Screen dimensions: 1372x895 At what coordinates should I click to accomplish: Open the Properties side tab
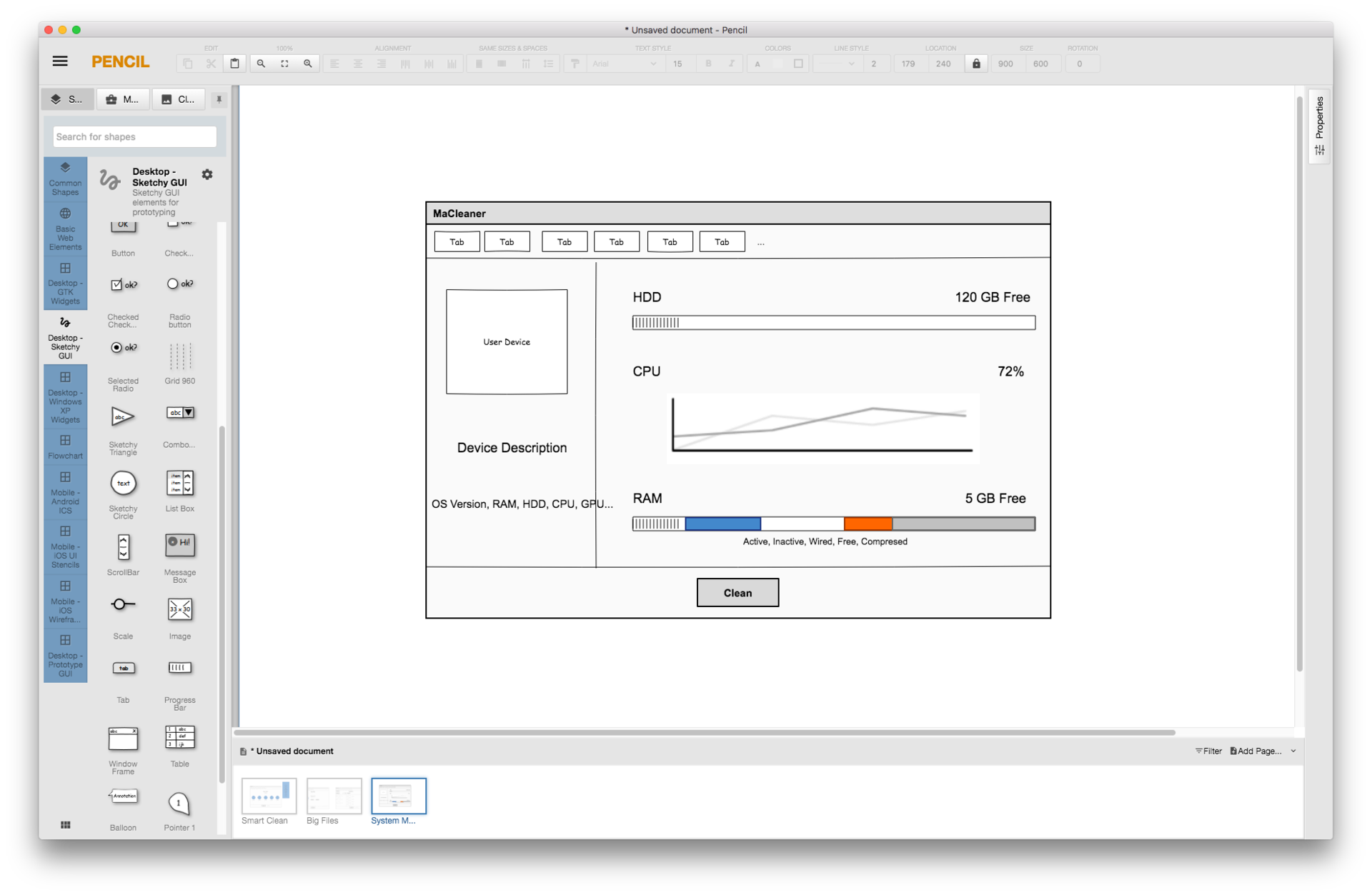(1319, 126)
